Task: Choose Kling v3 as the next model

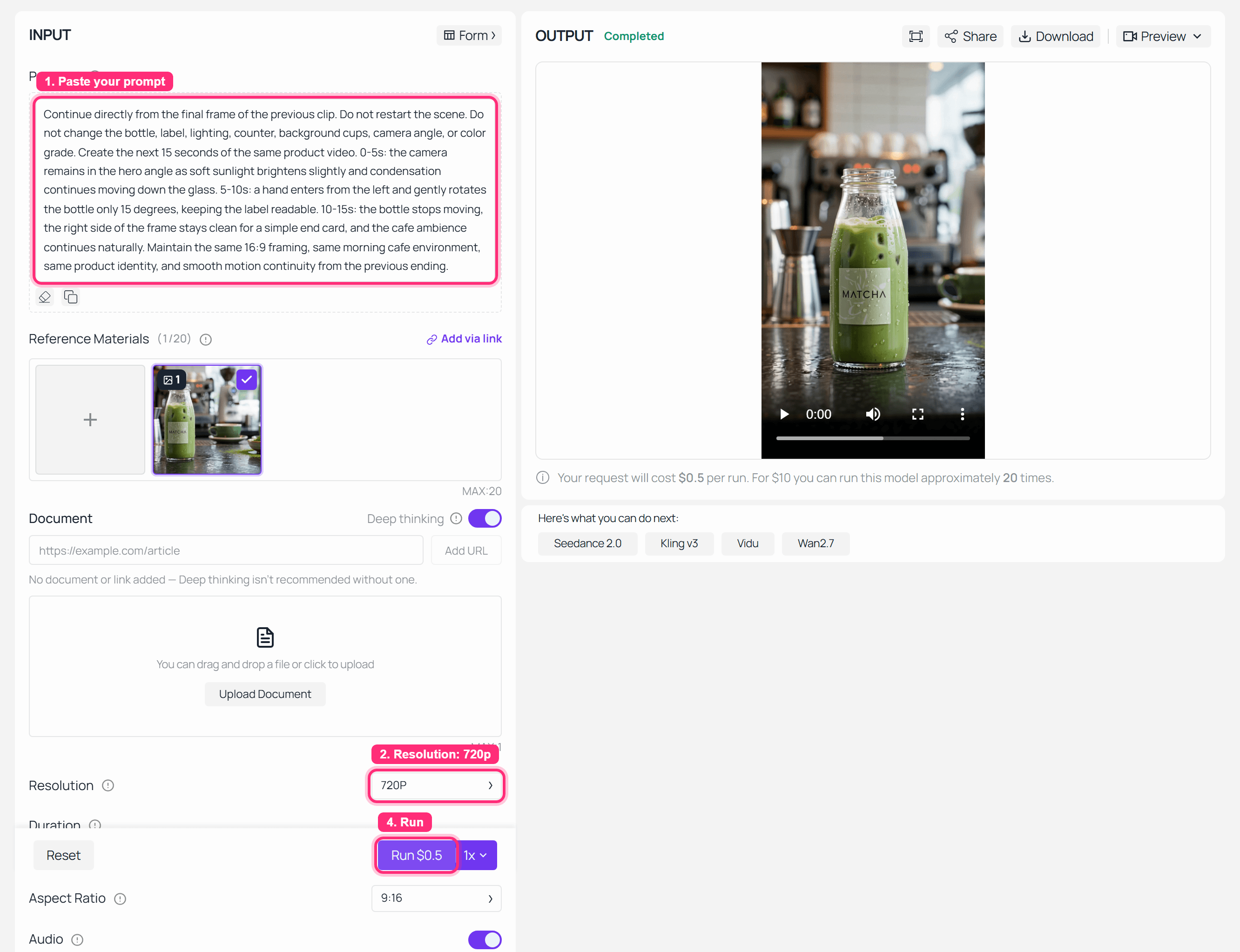Action: pyautogui.click(x=679, y=543)
